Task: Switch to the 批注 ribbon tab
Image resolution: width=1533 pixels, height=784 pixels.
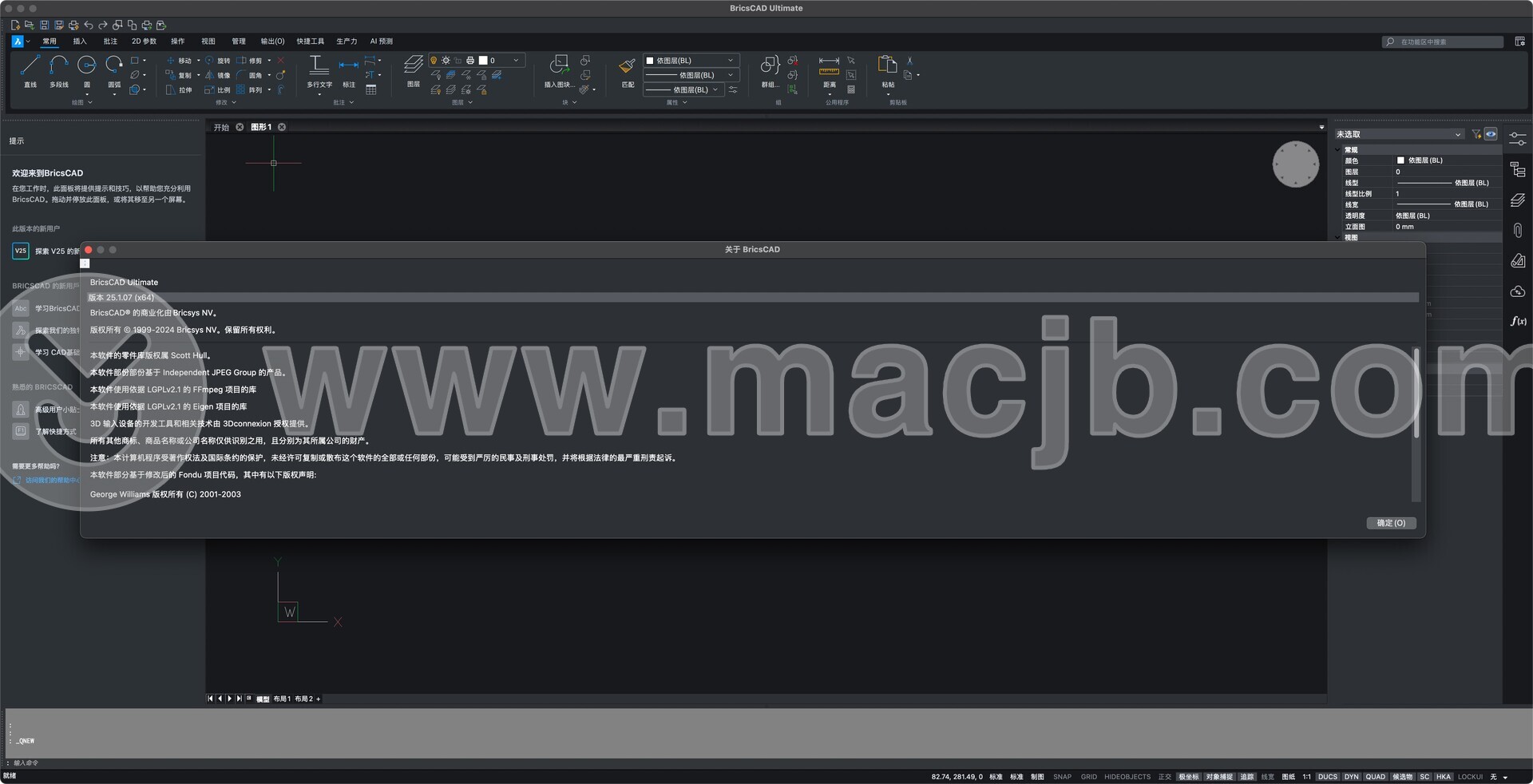Action: coord(110,42)
